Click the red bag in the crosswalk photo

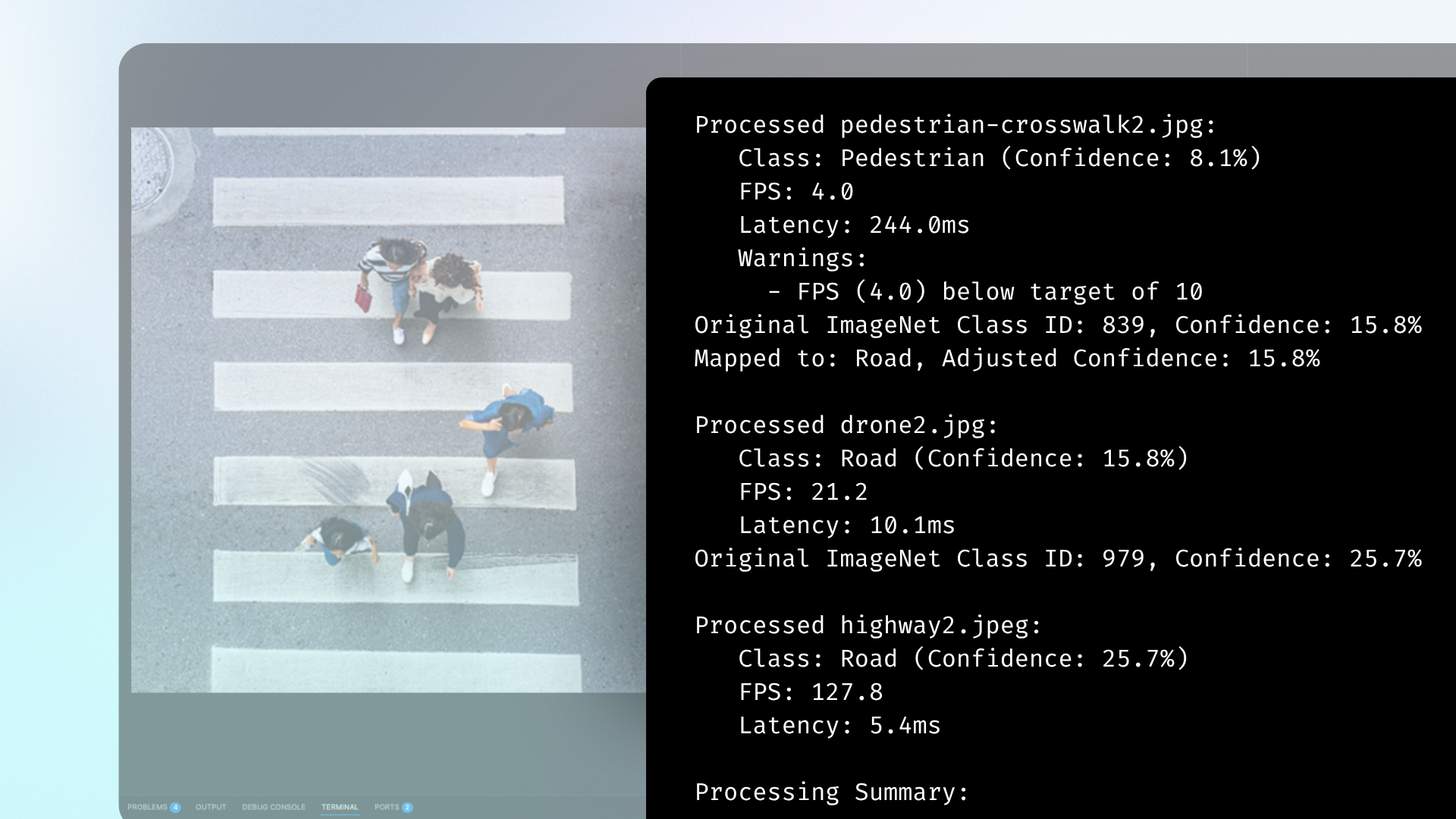[363, 297]
